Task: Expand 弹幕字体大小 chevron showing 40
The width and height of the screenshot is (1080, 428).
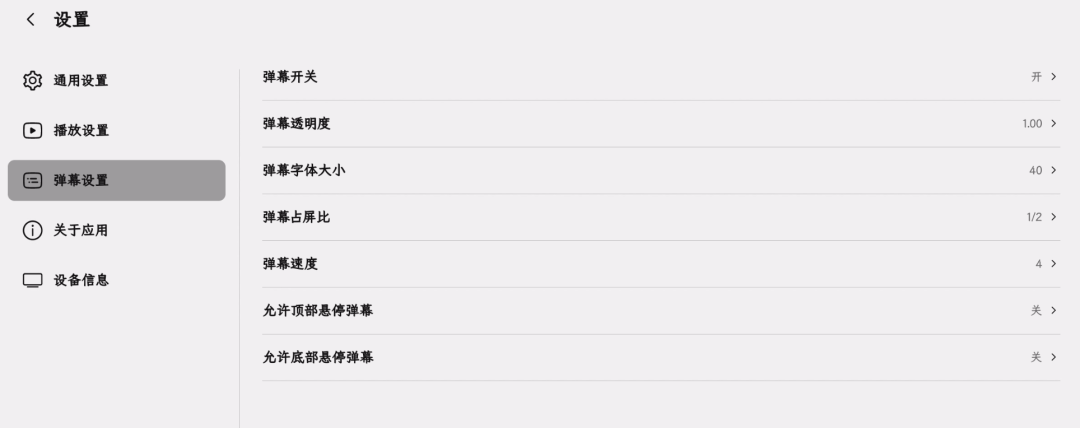Action: [1053, 171]
